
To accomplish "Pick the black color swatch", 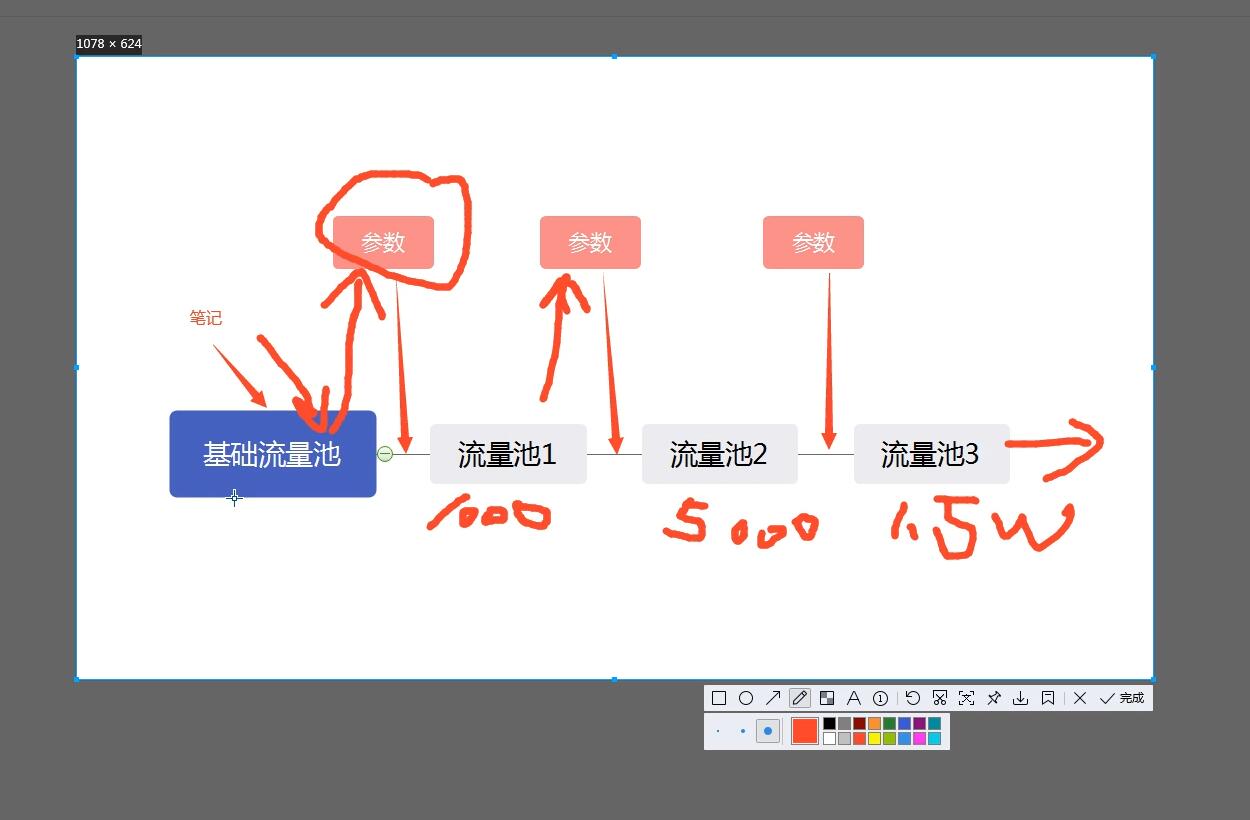I will click(829, 723).
